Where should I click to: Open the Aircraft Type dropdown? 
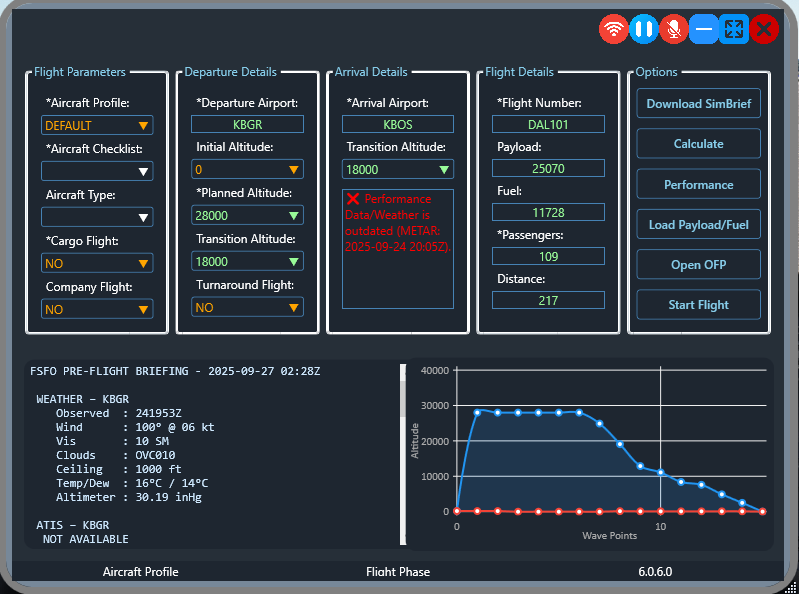click(97, 217)
